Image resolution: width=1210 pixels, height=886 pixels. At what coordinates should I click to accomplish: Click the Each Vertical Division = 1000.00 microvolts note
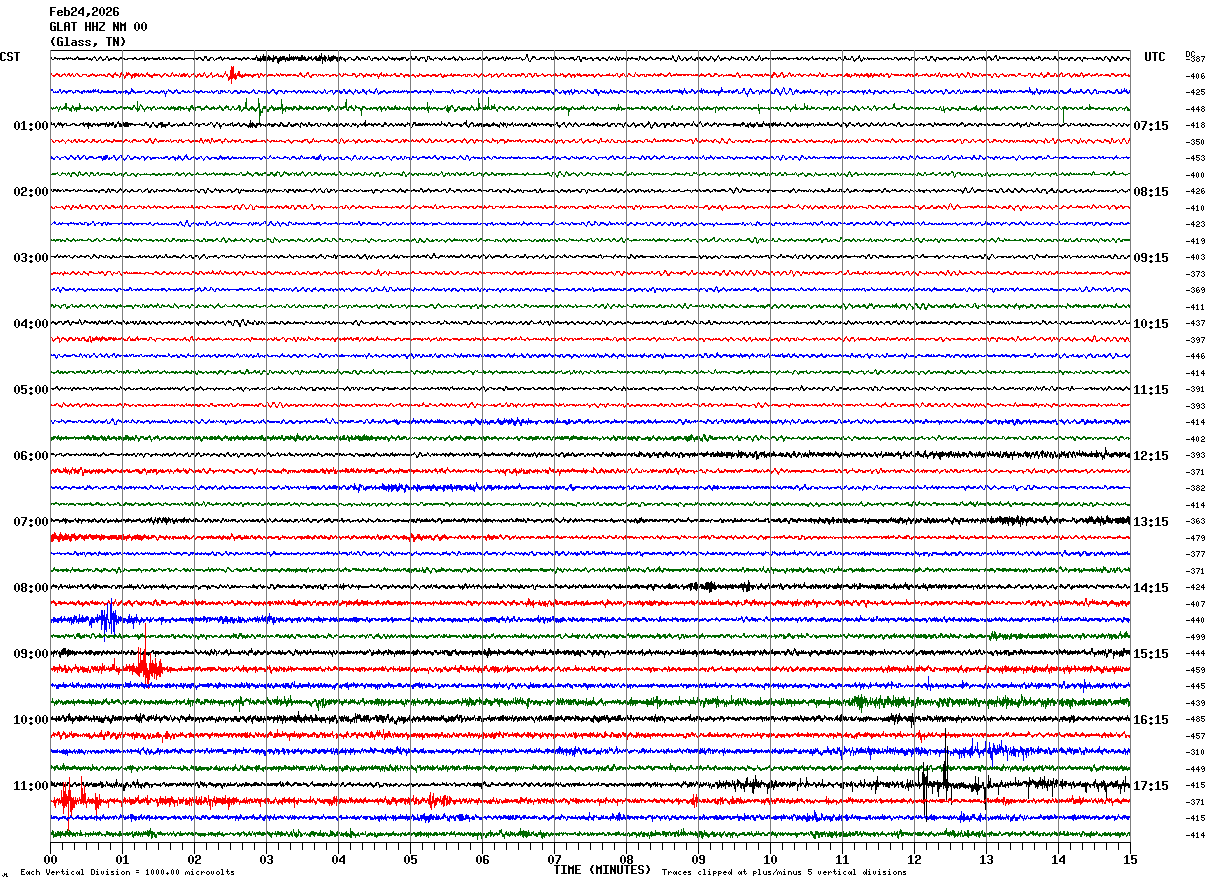127,873
